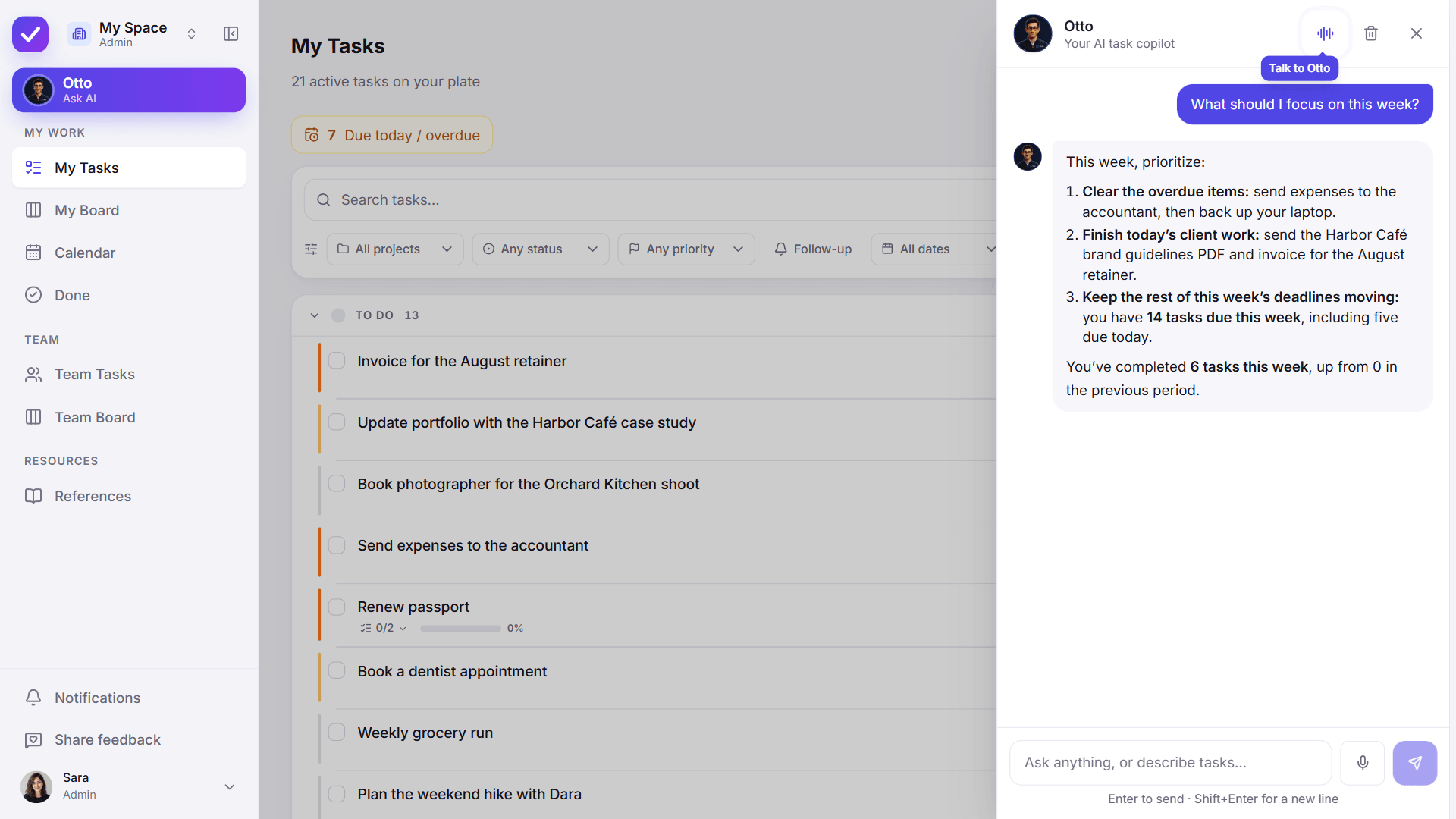The image size is (1456, 819).
Task: Click the filter sliders icon
Action: (311, 249)
